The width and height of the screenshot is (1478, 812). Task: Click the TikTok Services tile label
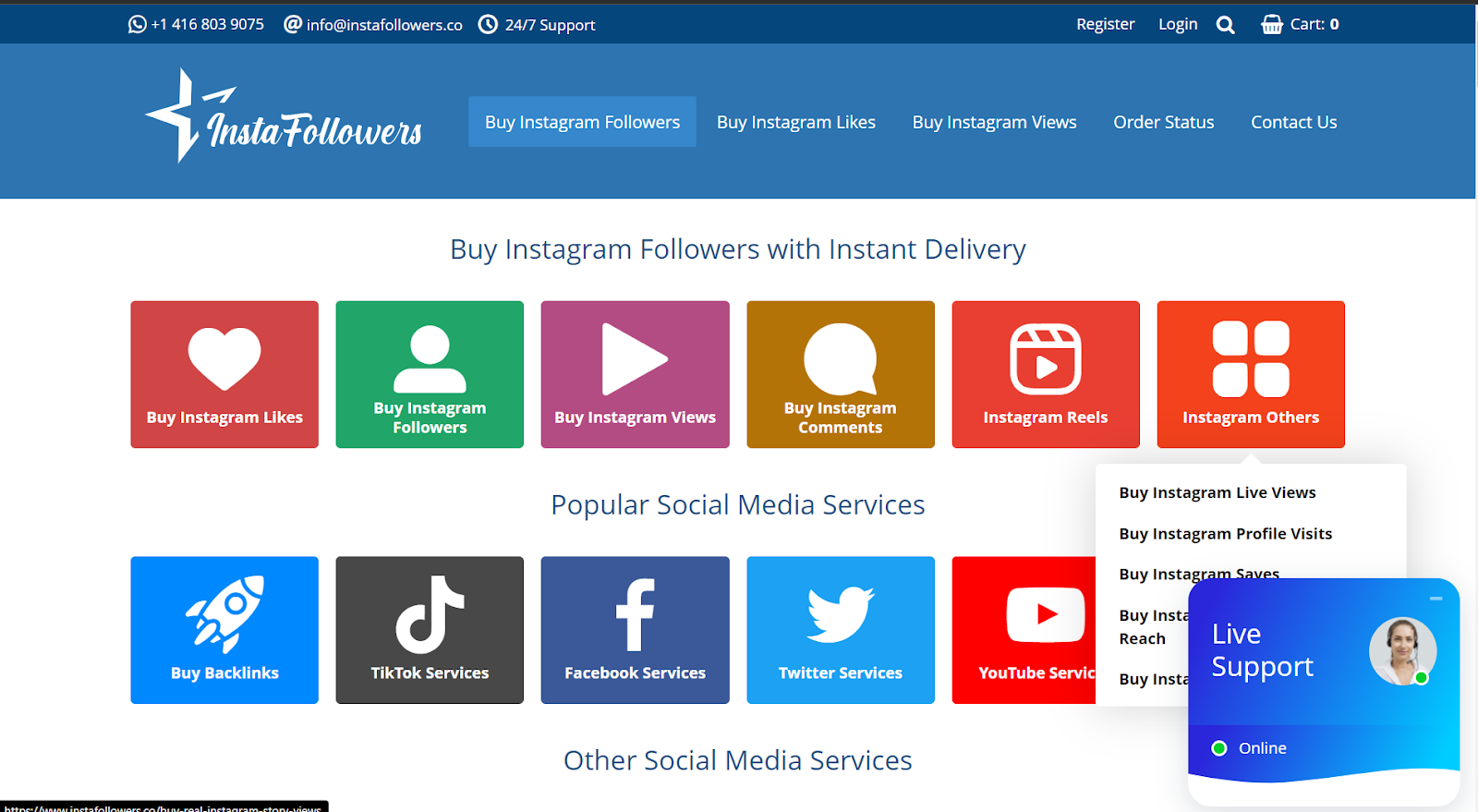coord(430,673)
